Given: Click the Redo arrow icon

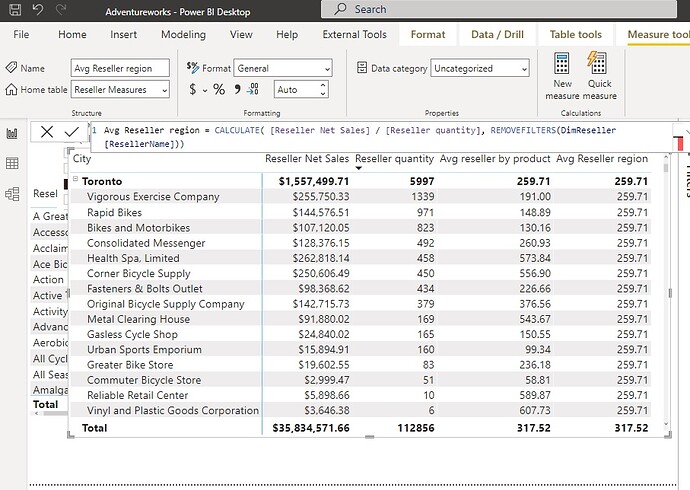Looking at the screenshot, I should tap(61, 10).
